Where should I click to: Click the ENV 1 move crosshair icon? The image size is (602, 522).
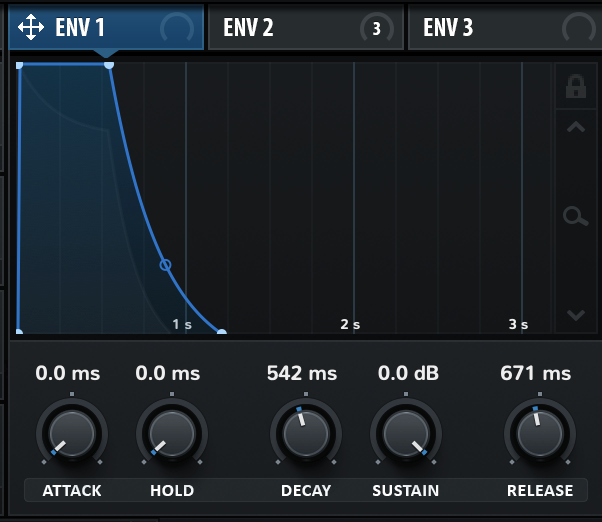(x=31, y=27)
